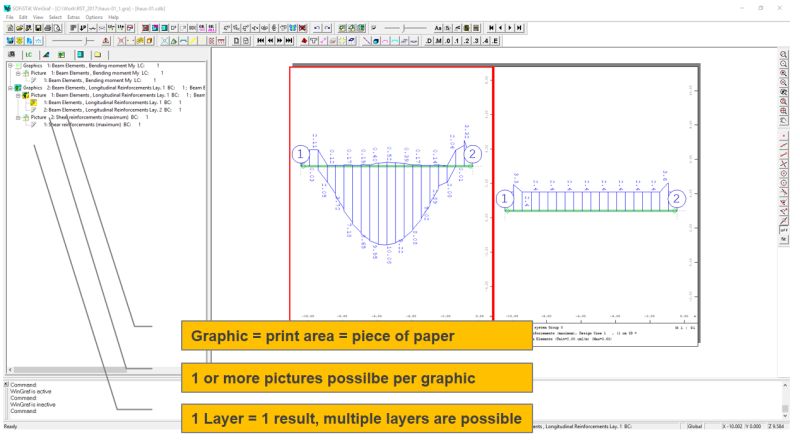800x442 pixels.
Task: Select .4 decimal places button
Action: (485, 41)
